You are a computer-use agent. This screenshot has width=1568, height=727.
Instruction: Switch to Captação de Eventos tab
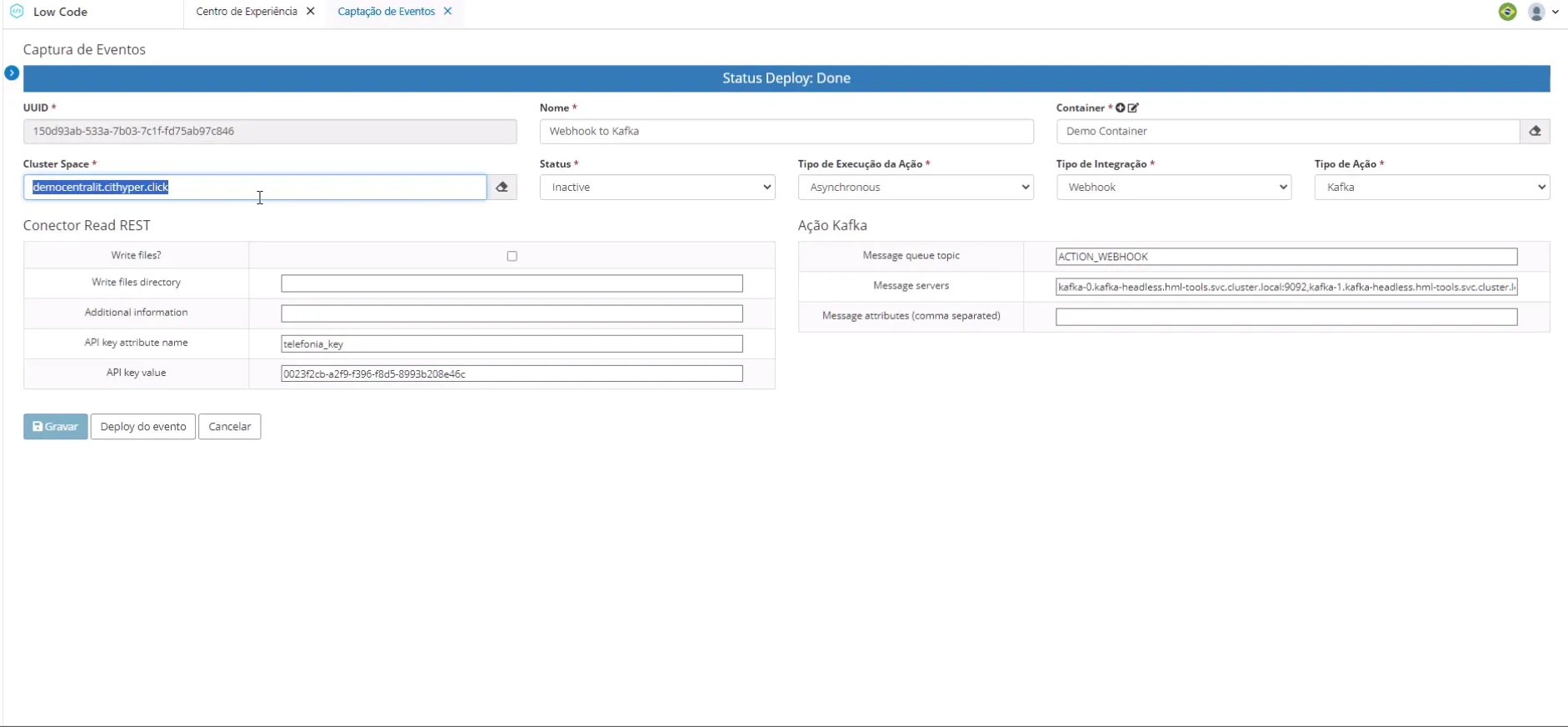(x=387, y=12)
